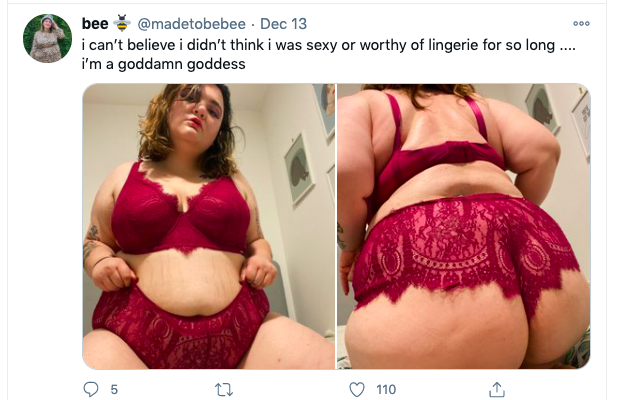633x400 pixels.
Task: Click the tweet line starting "i can't believe"
Action: coord(328,45)
